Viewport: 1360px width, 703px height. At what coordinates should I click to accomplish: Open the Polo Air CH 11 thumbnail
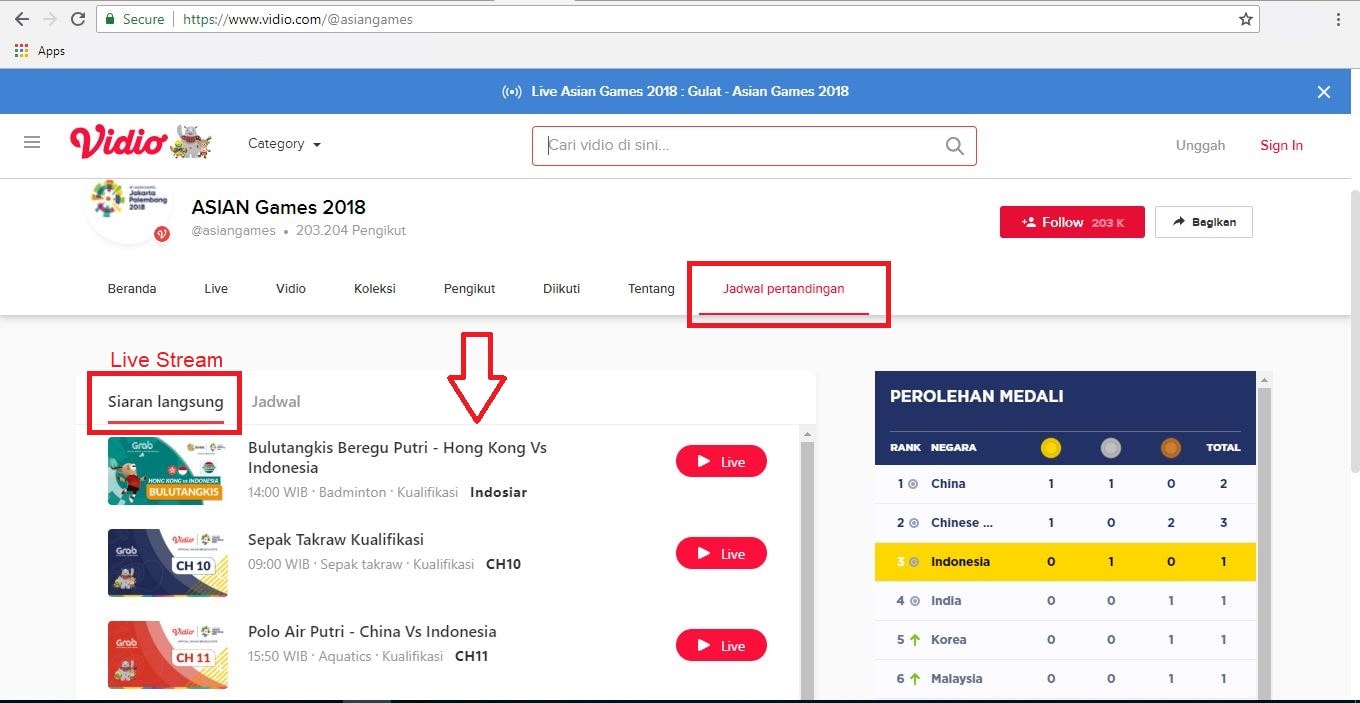pos(168,655)
